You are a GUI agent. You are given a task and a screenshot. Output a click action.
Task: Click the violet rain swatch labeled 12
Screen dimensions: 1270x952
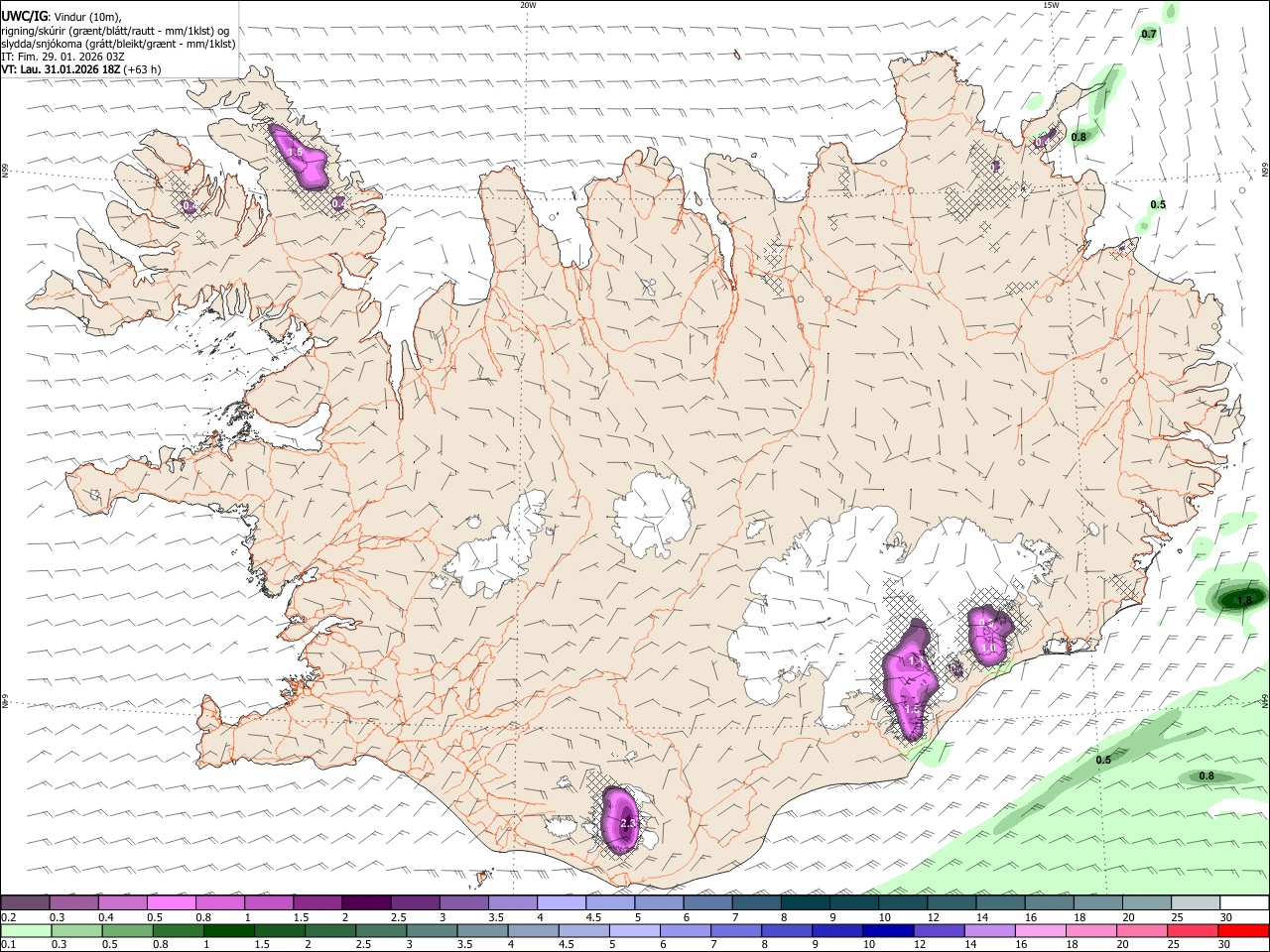click(x=937, y=930)
